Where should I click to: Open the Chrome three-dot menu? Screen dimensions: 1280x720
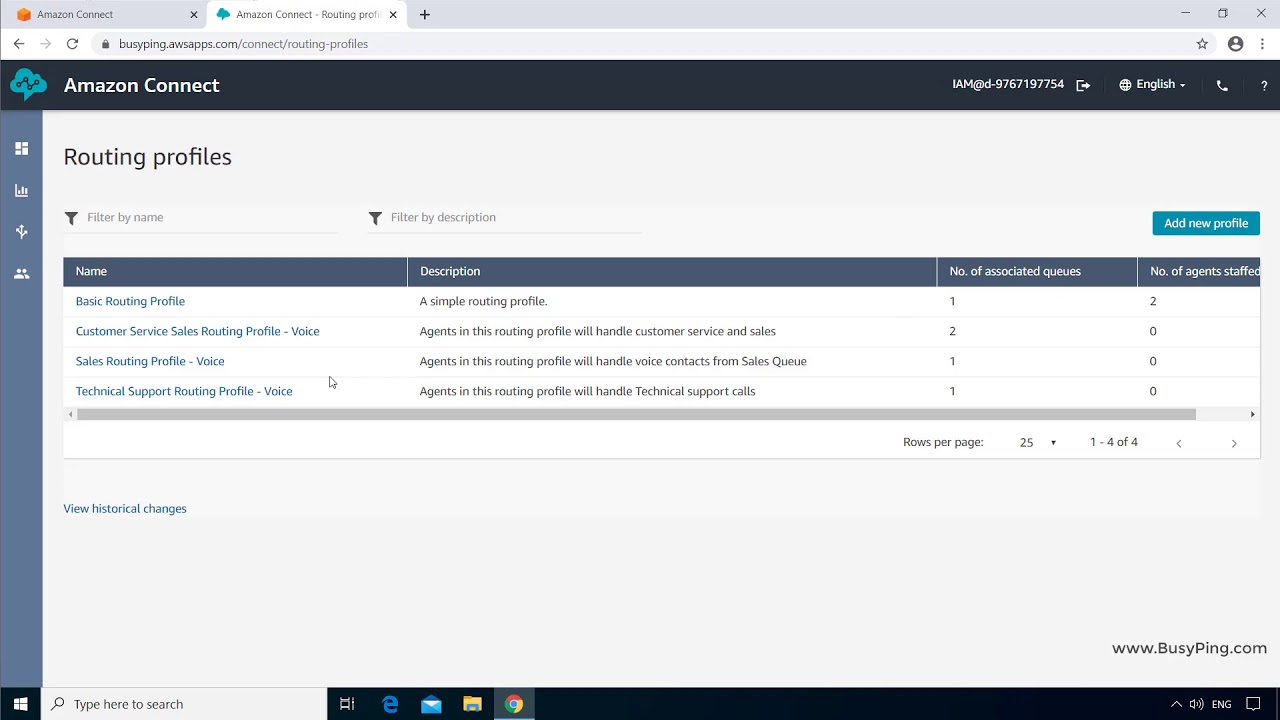[x=1264, y=44]
